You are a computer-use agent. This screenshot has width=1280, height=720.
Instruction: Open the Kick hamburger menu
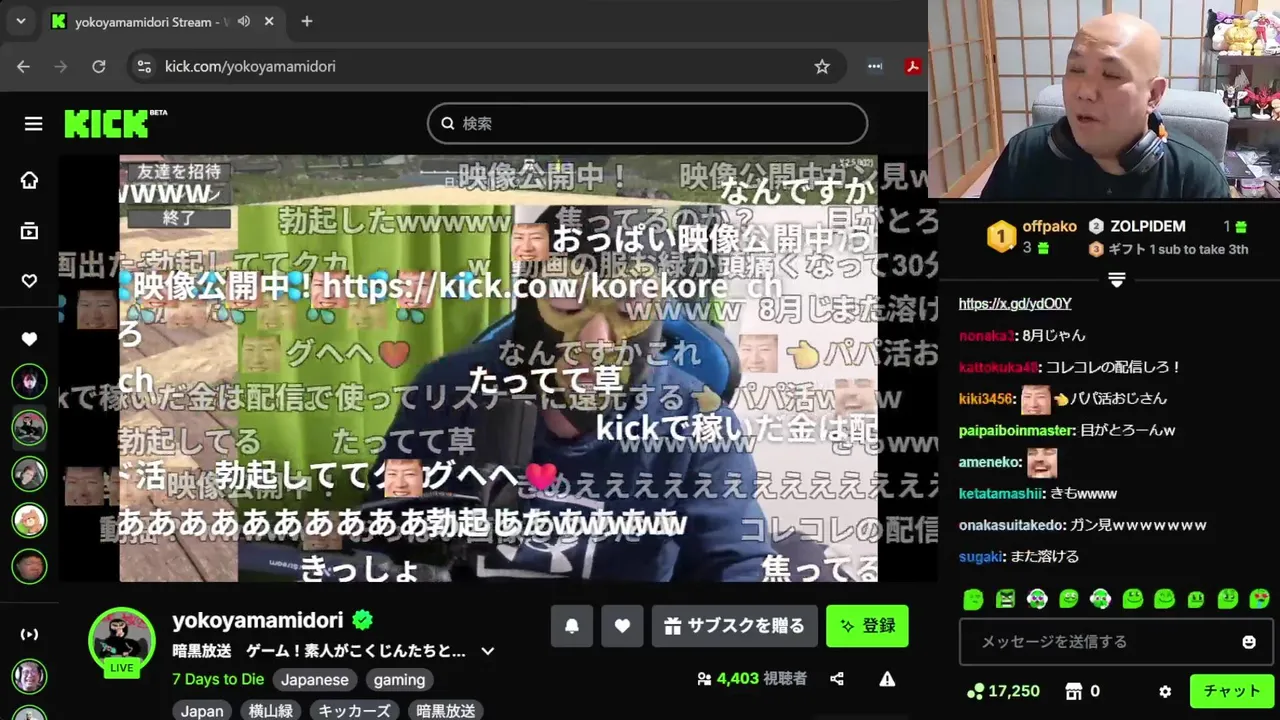34,124
